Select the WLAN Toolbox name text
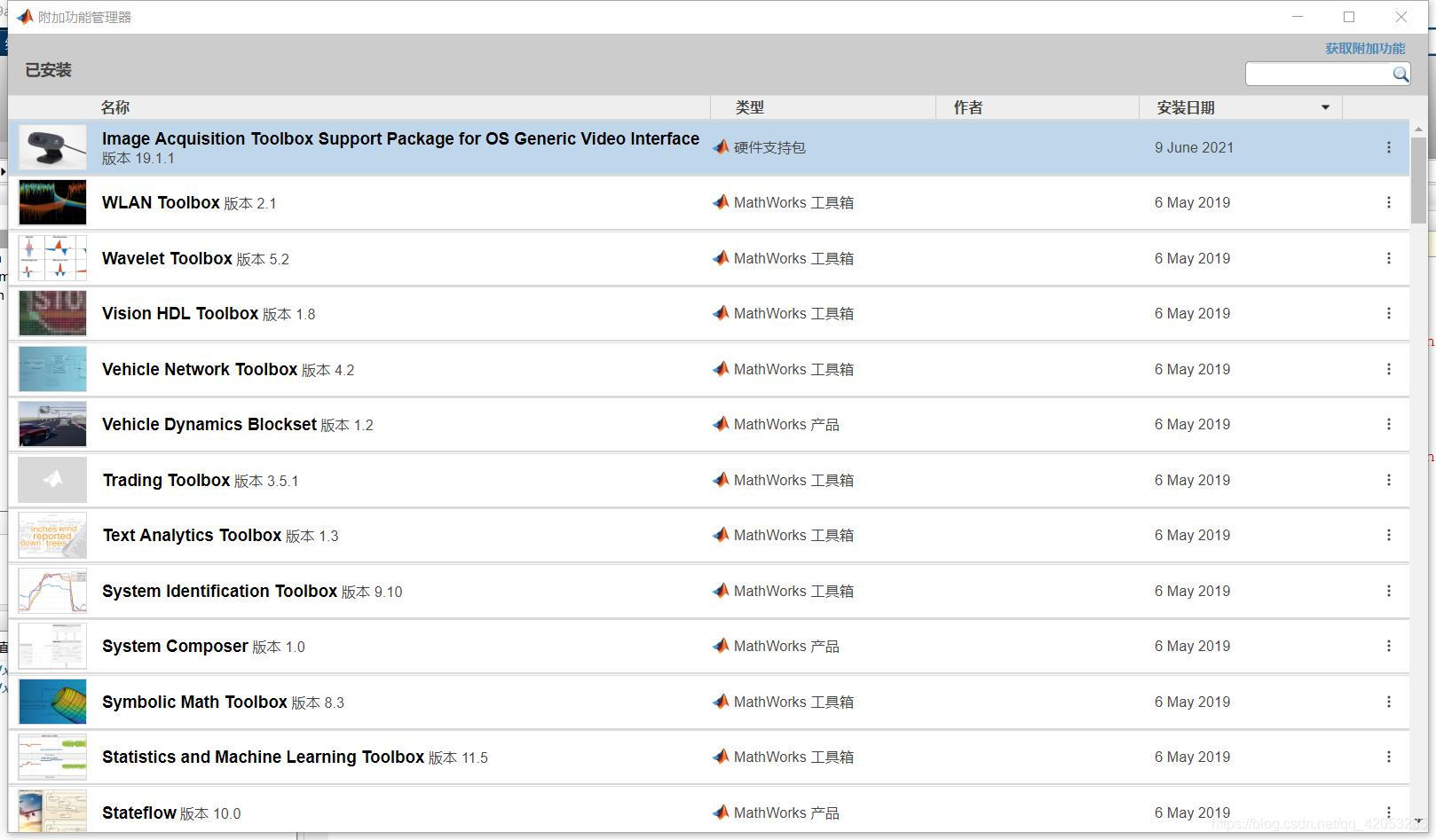The width and height of the screenshot is (1436, 840). tap(161, 202)
